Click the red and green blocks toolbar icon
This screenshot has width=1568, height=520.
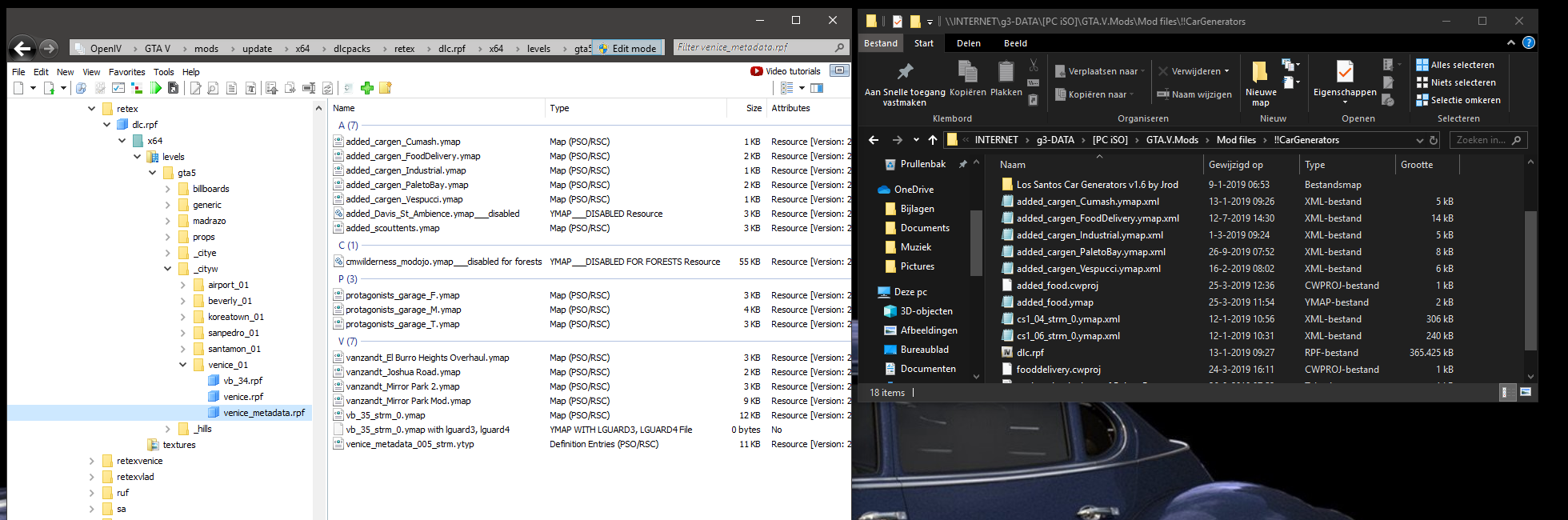(137, 88)
